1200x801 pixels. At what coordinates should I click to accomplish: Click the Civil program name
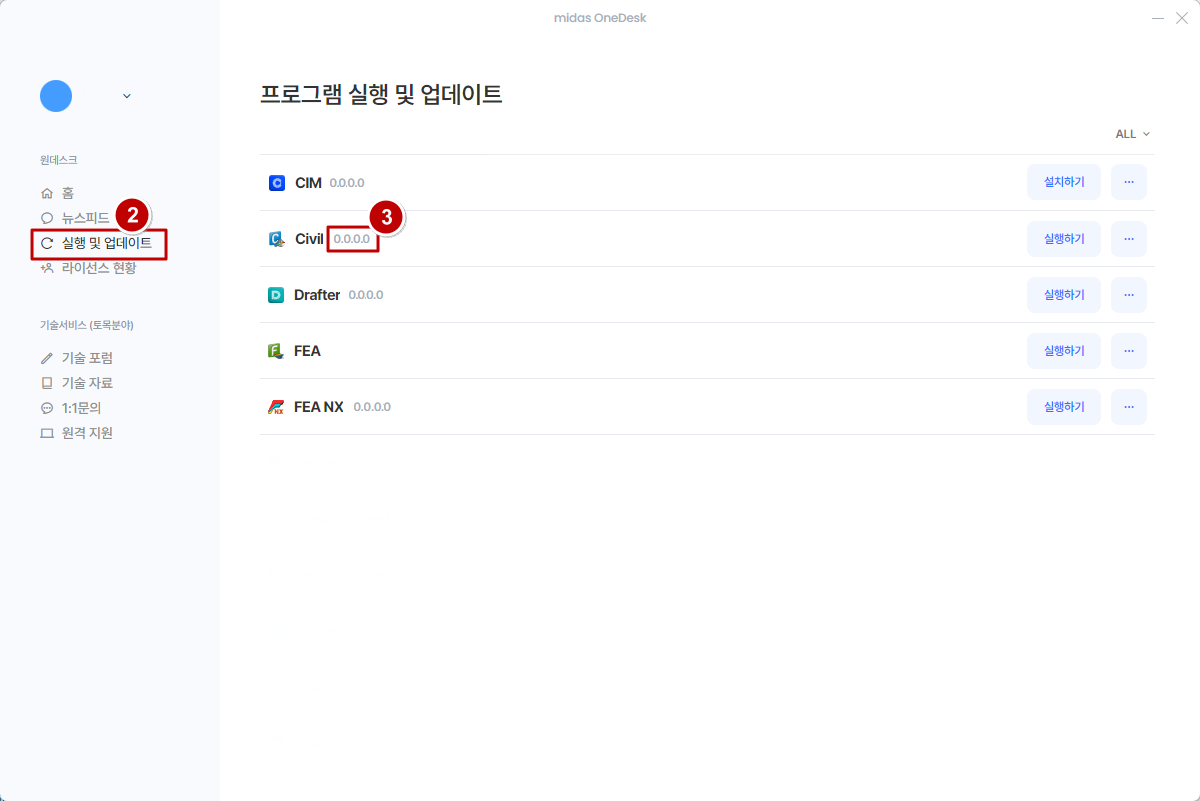tap(309, 239)
